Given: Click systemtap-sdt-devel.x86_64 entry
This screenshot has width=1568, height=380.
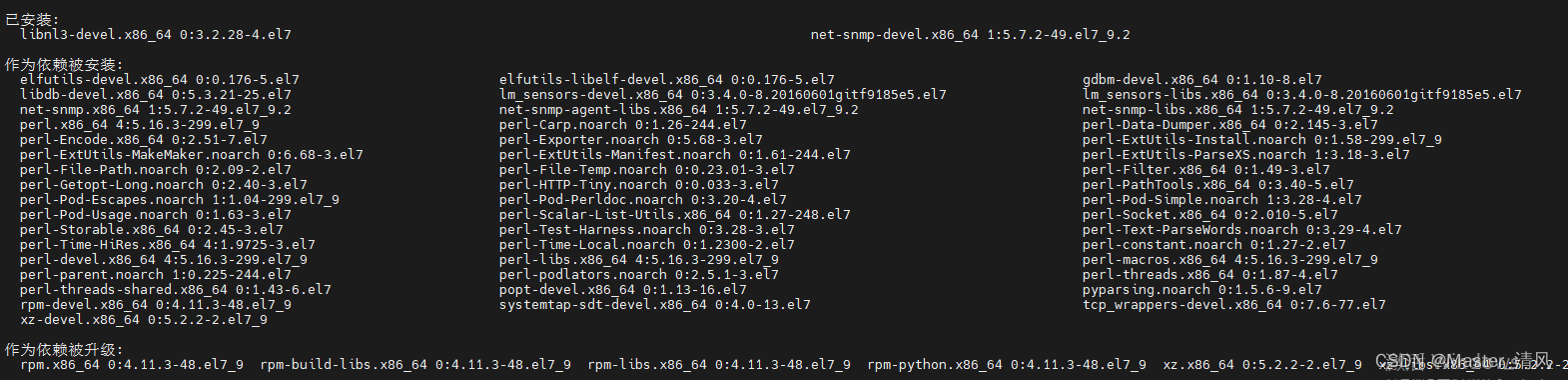Looking at the screenshot, I should coord(655,305).
